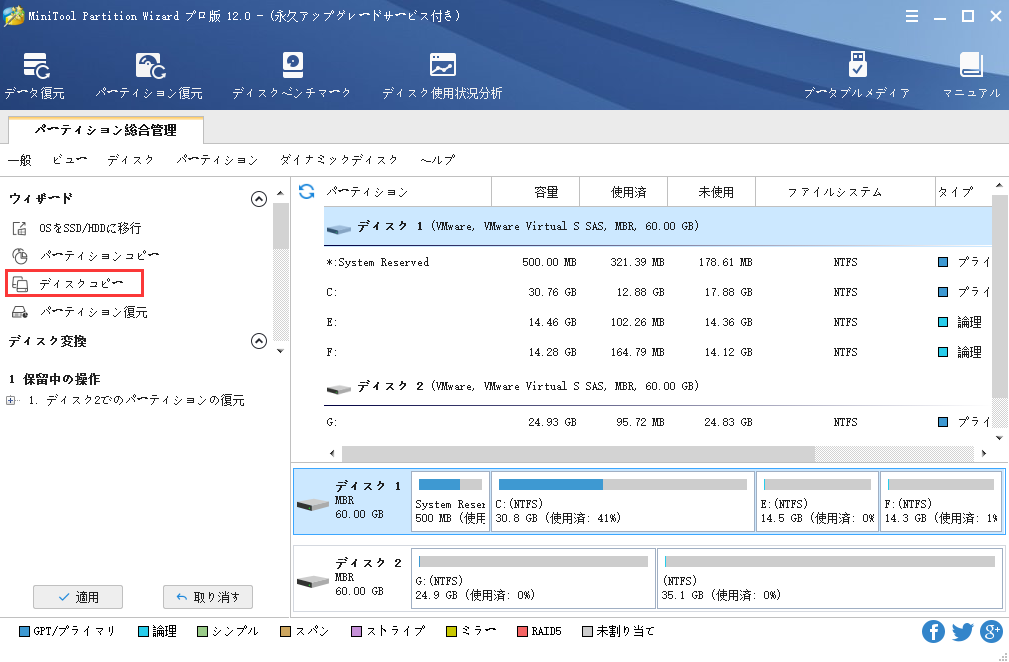Click ディスクコピー wizard link
Image resolution: width=1009 pixels, height=662 pixels.
pos(81,284)
